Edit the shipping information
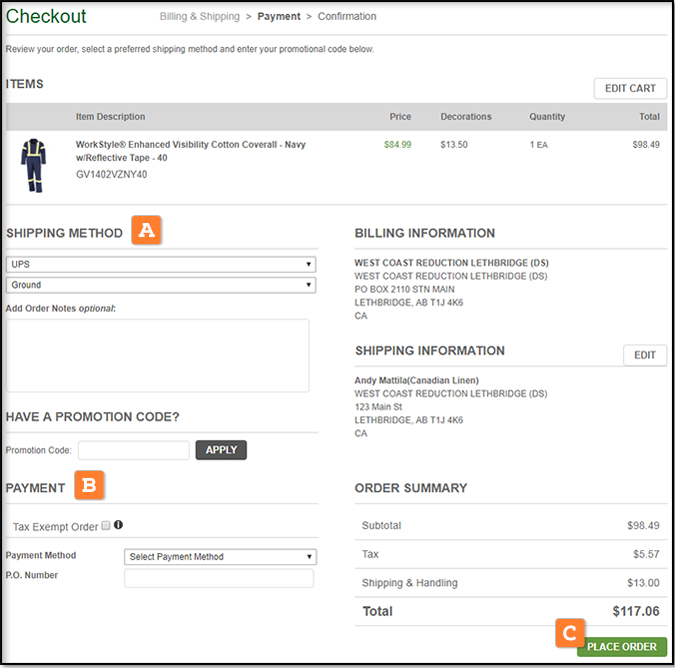The width and height of the screenshot is (675, 668). click(644, 355)
